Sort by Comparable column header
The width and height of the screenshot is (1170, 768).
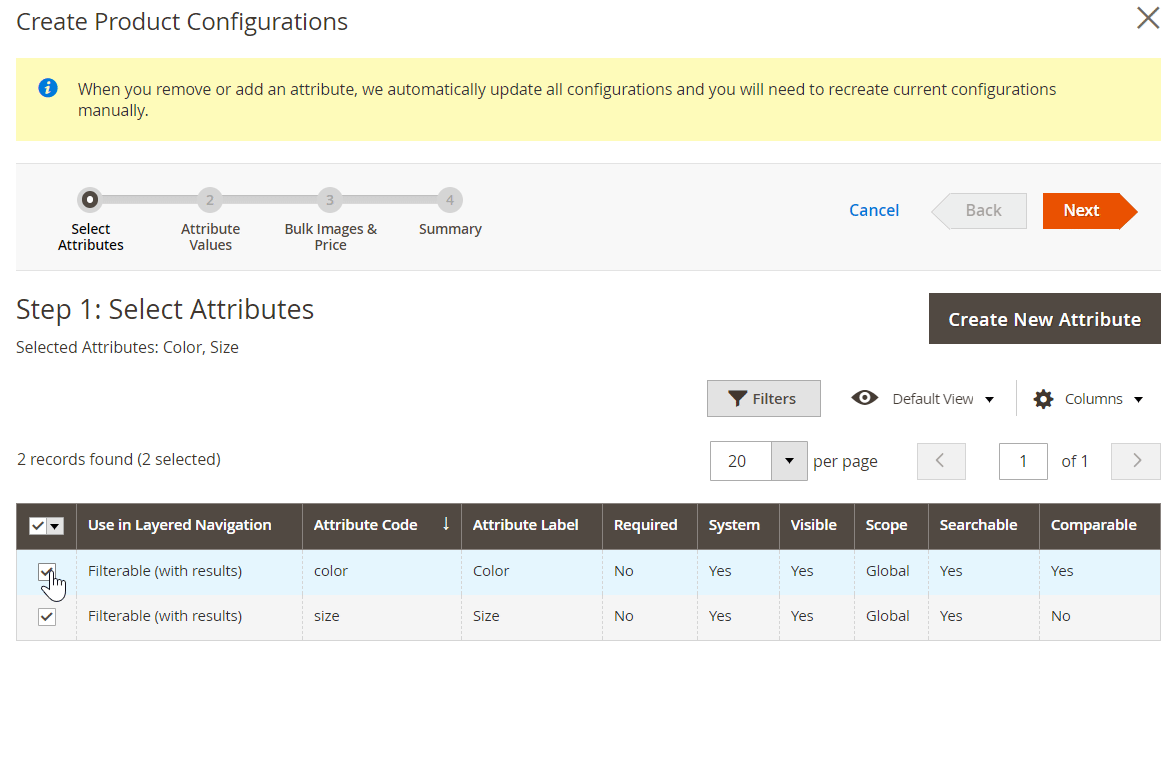tap(1100, 525)
